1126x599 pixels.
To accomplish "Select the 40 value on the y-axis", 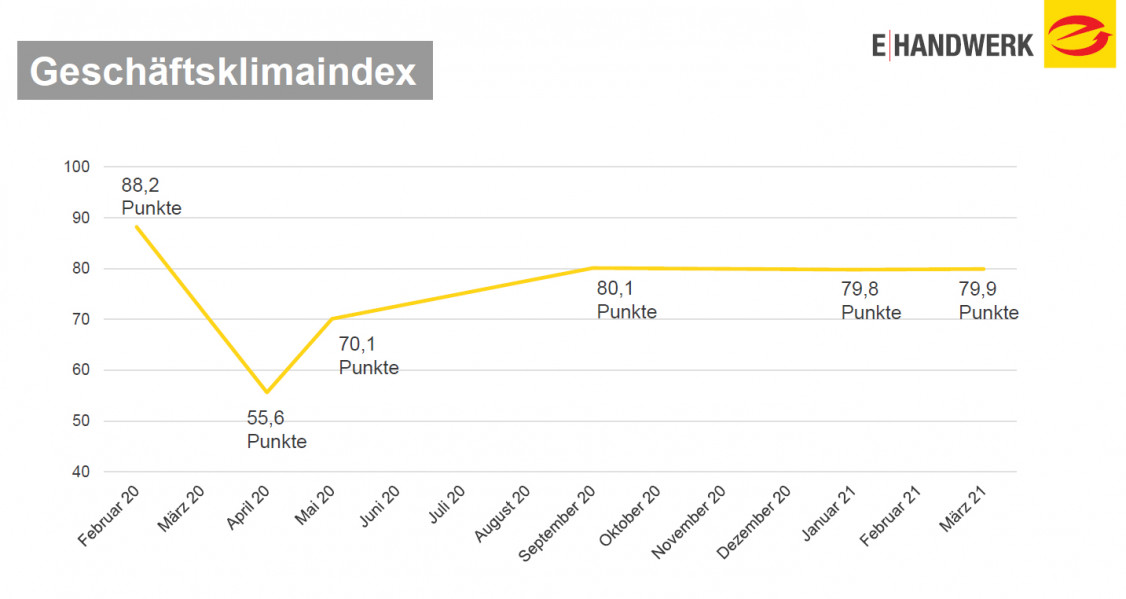I will click(80, 472).
